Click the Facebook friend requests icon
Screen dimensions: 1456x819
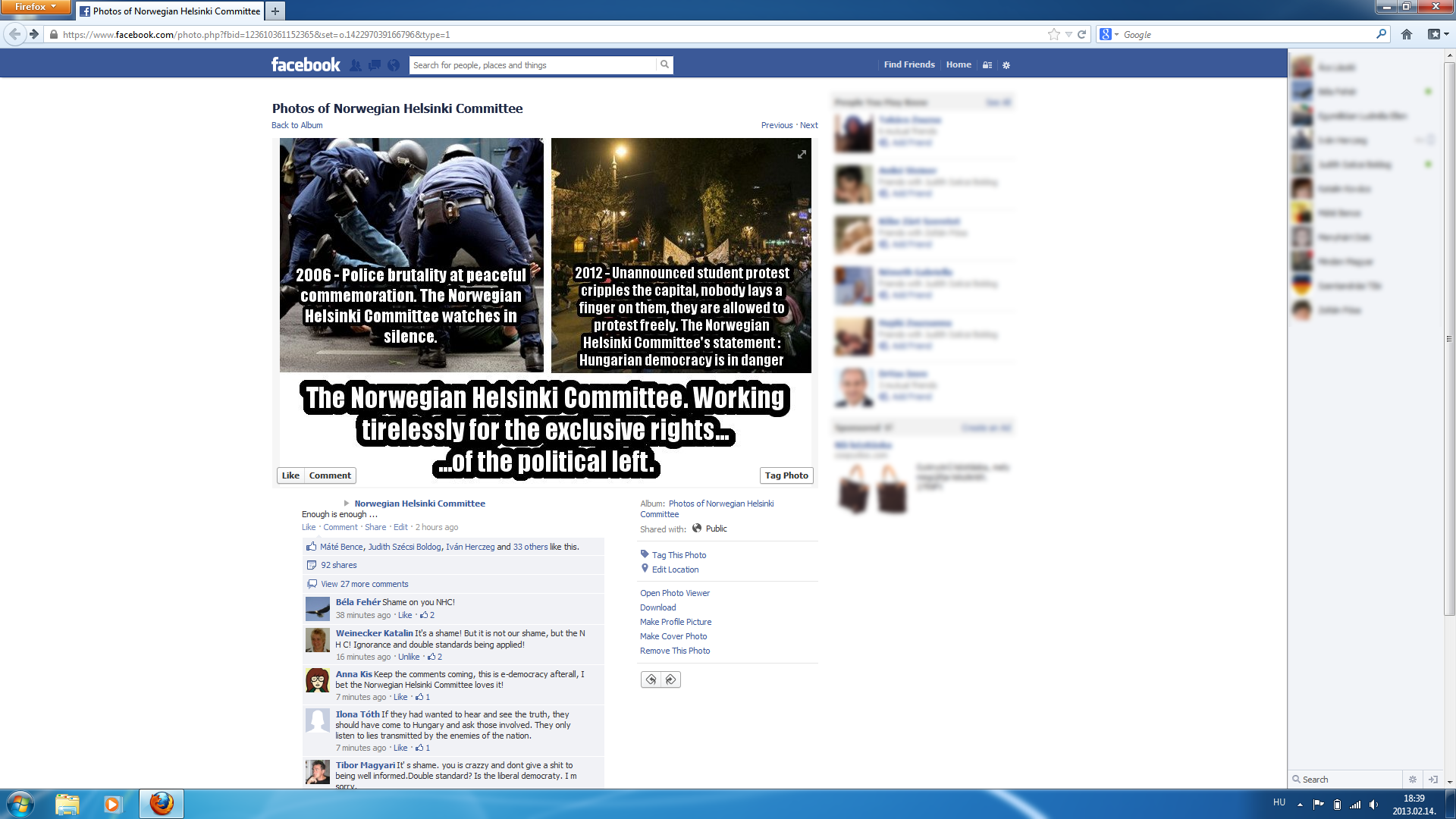(x=355, y=65)
